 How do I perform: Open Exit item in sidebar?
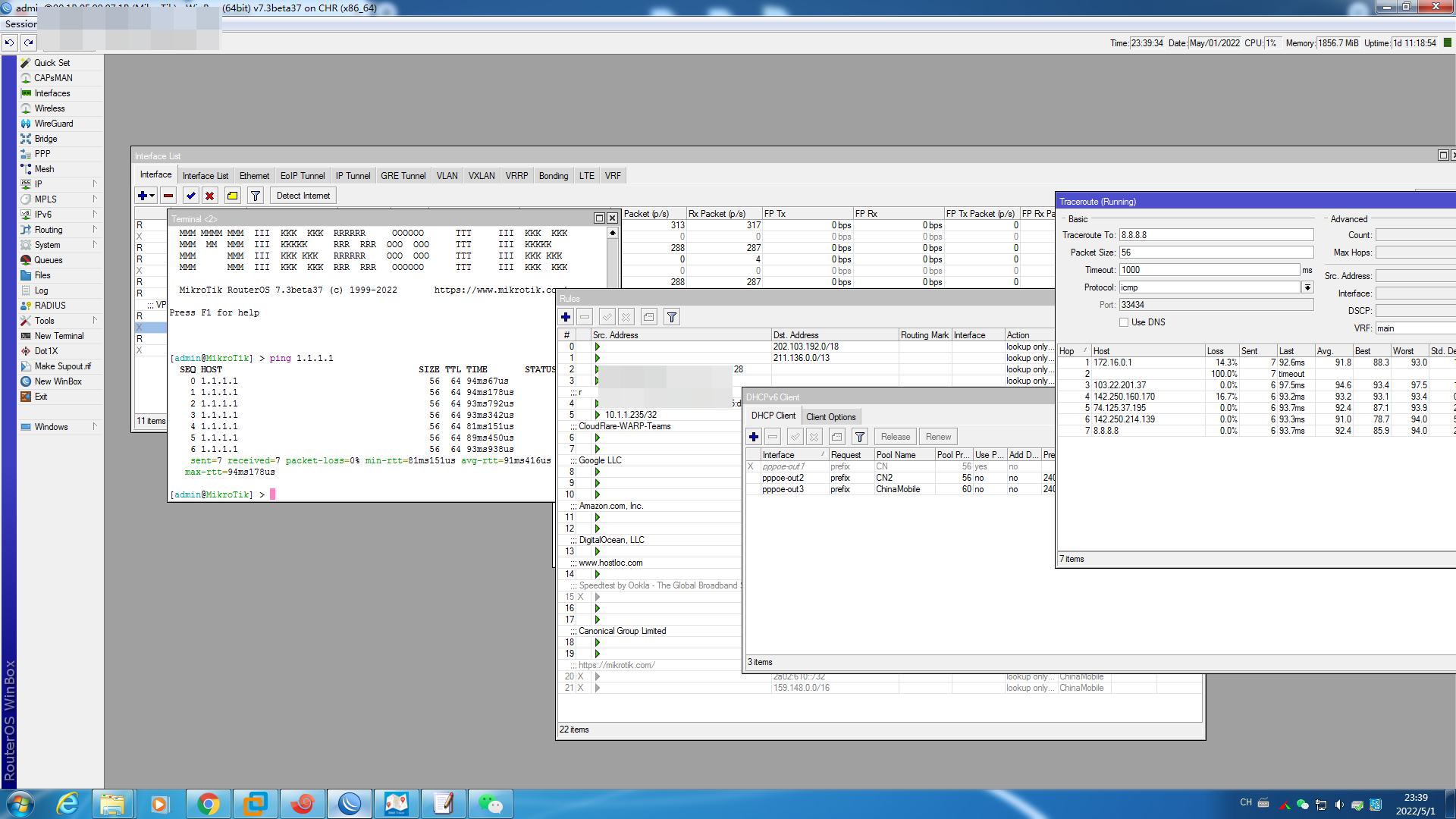40,397
